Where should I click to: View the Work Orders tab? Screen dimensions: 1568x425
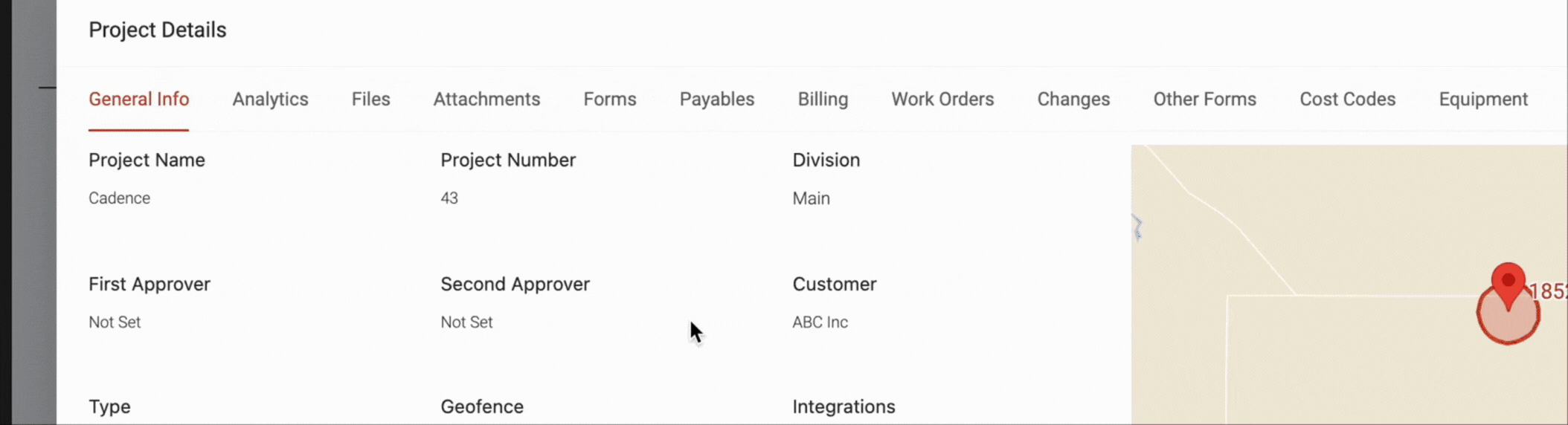coord(942,99)
